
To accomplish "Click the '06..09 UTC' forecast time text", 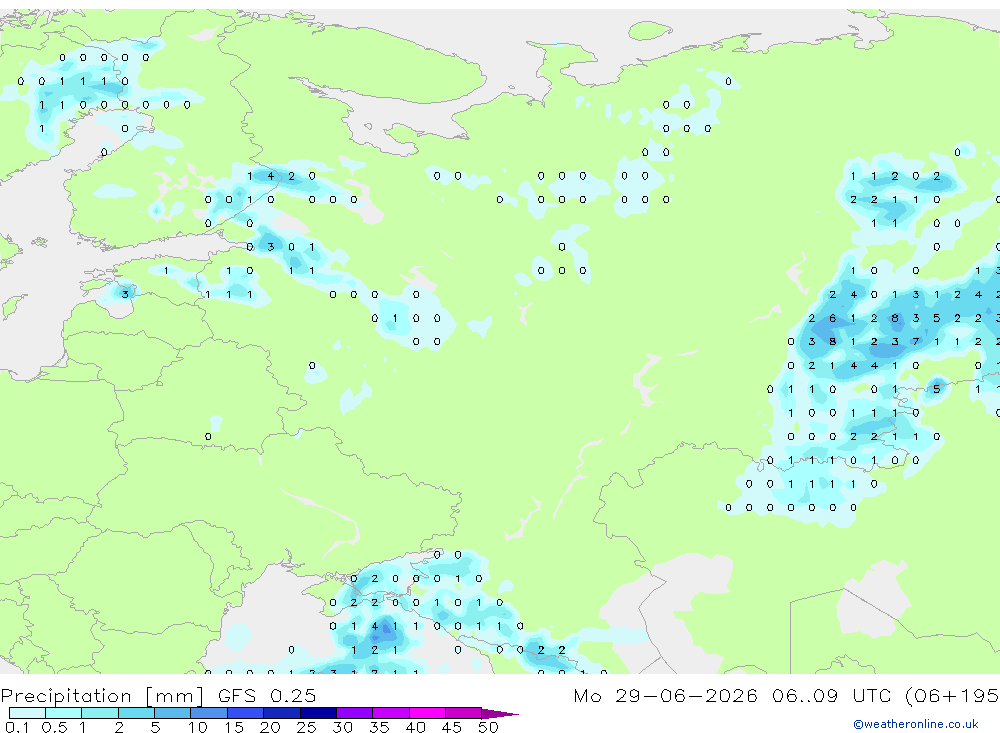I will 833,695.
